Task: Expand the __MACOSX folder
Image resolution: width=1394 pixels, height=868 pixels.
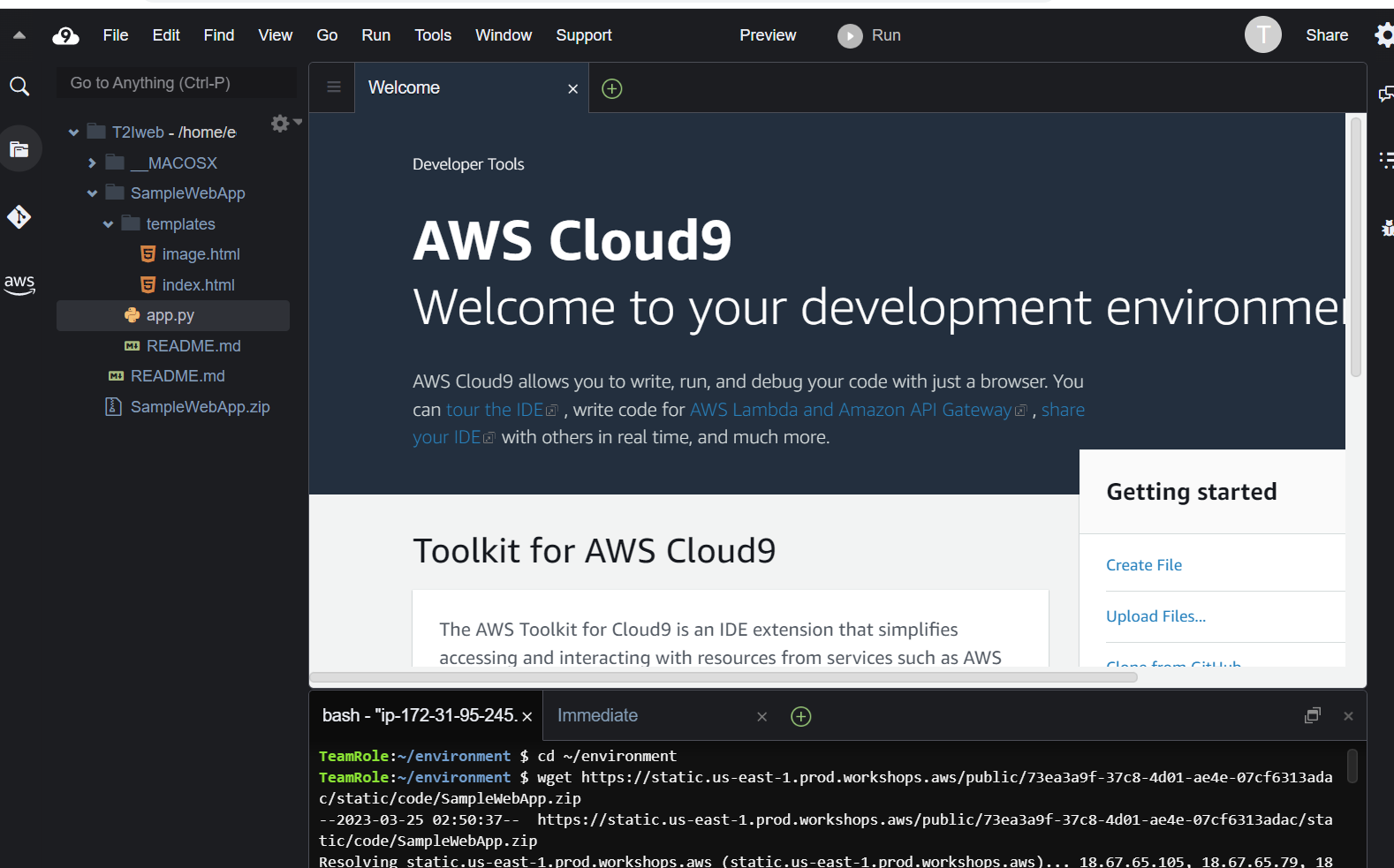Action: [x=92, y=163]
